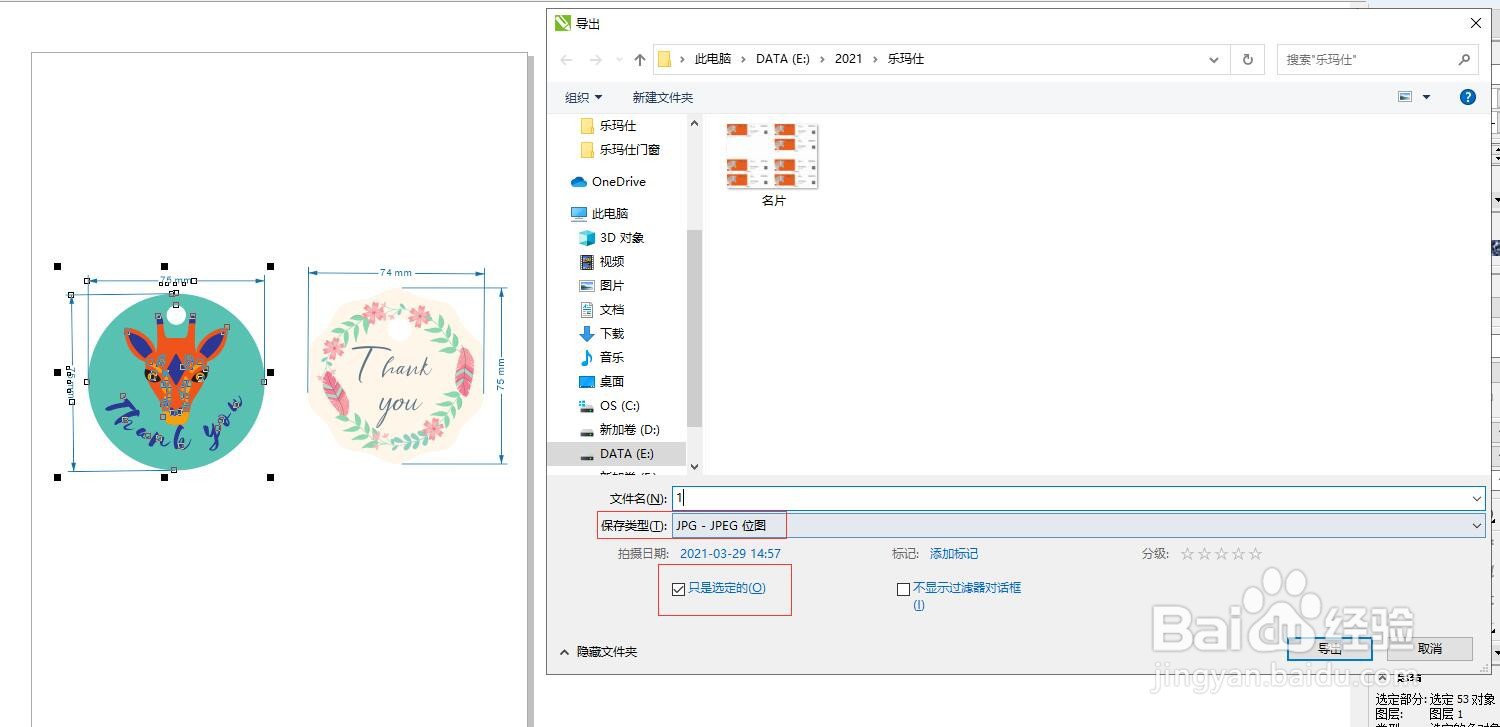
Task: Open the 保存类型 JPG dropdown
Action: 1078,525
